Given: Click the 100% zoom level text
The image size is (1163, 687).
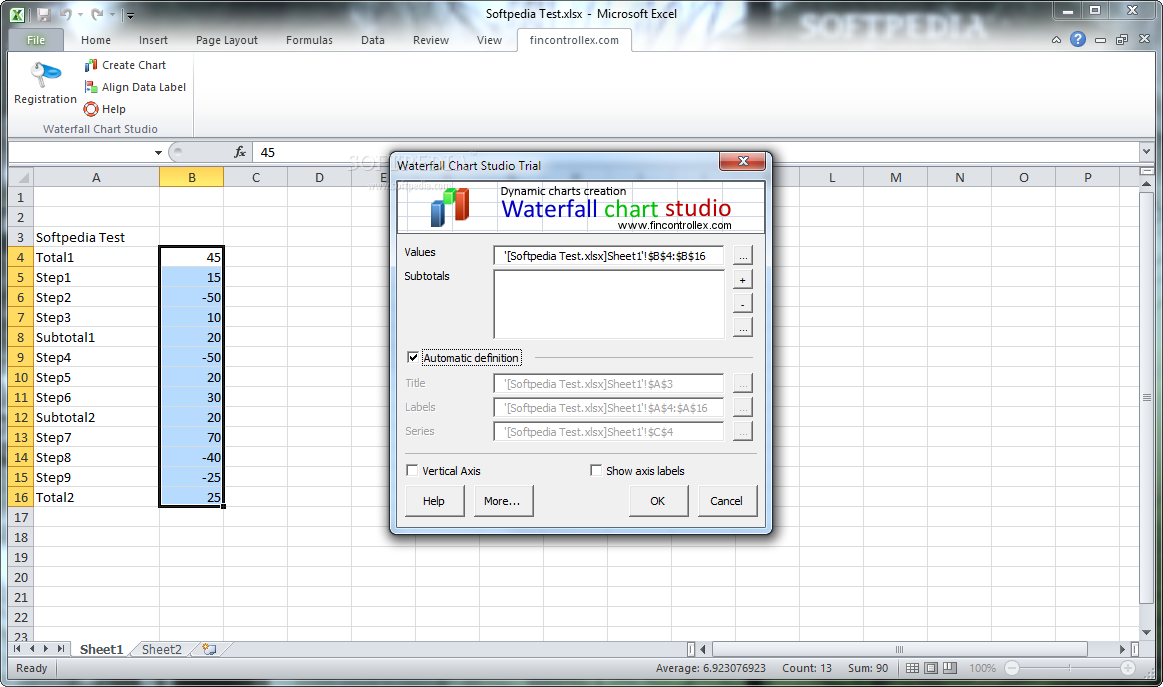Looking at the screenshot, I should (983, 668).
